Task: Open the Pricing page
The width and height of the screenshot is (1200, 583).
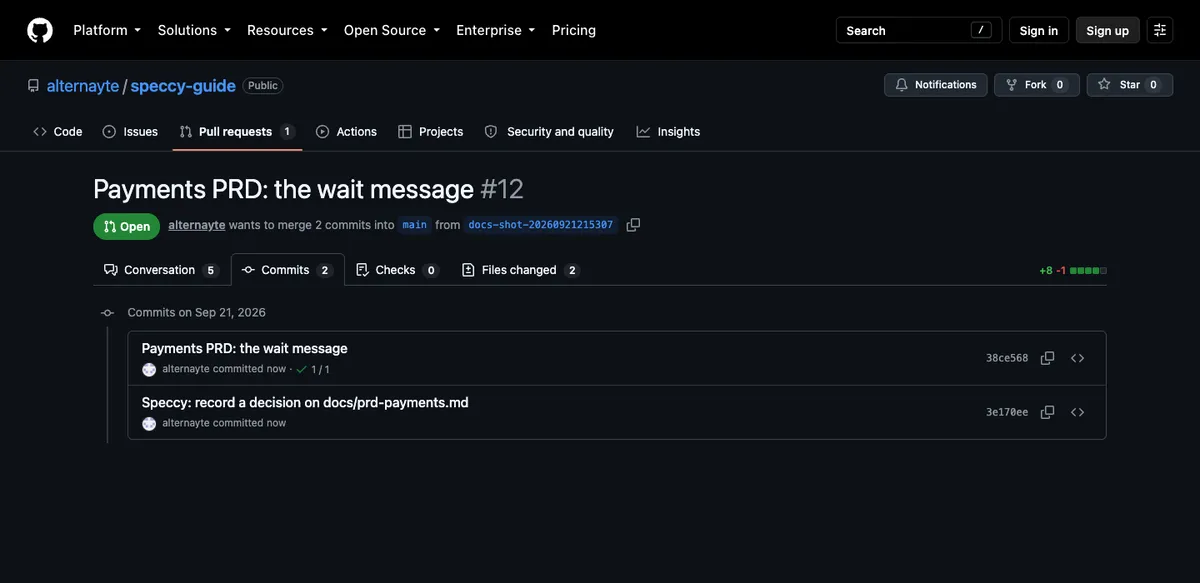Action: pyautogui.click(x=574, y=30)
